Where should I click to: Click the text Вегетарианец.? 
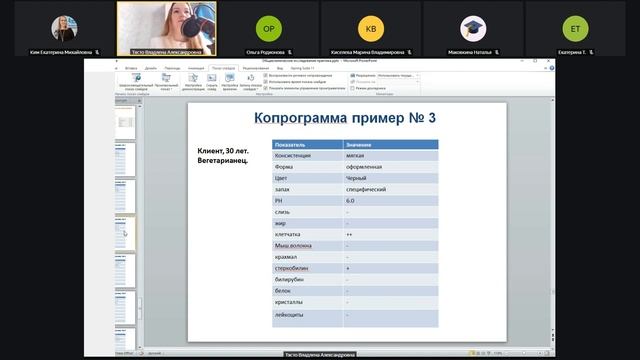(x=222, y=160)
